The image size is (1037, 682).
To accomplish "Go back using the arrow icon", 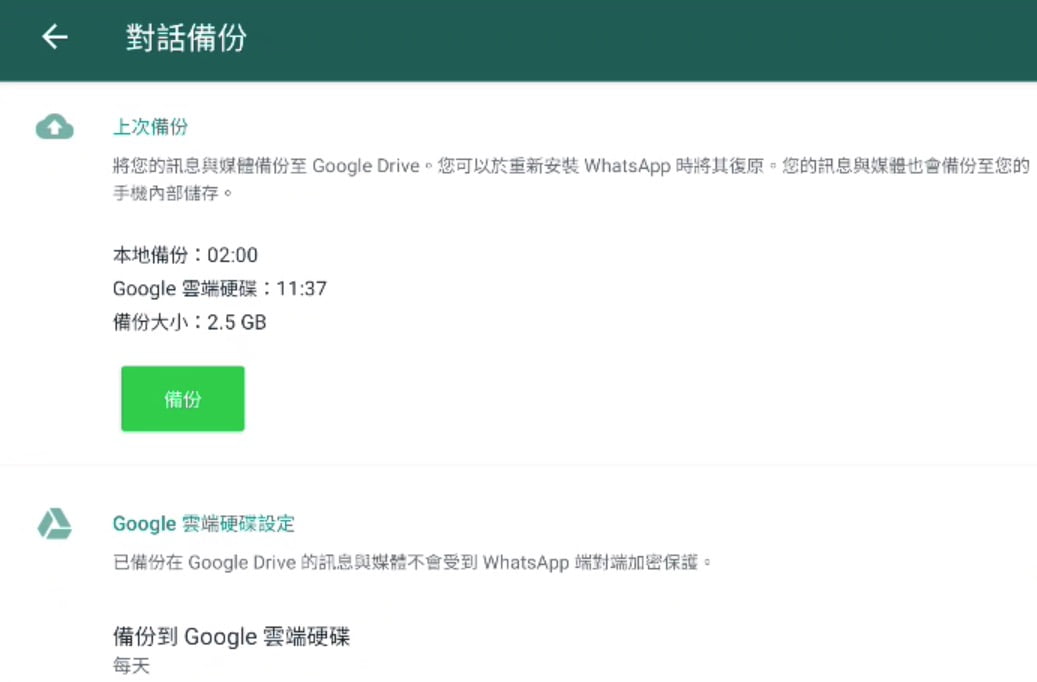I will pyautogui.click(x=55, y=37).
